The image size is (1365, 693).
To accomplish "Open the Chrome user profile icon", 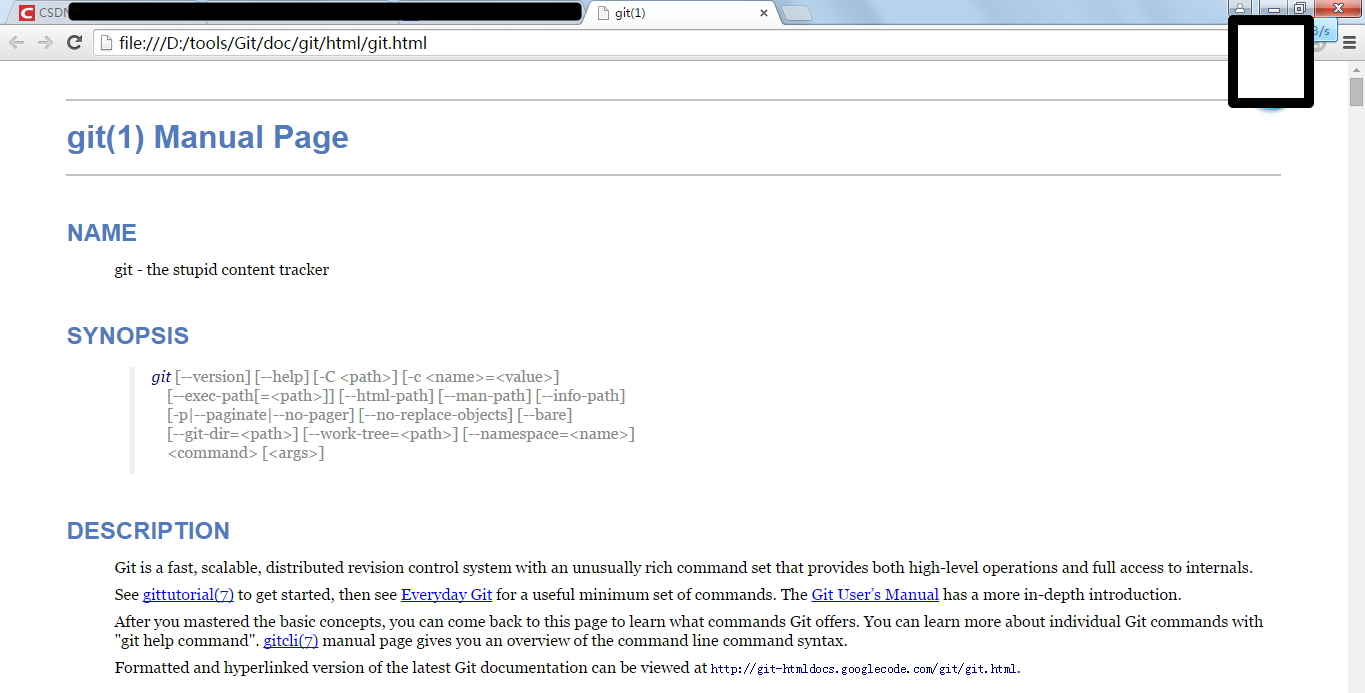I will pyautogui.click(x=1239, y=7).
